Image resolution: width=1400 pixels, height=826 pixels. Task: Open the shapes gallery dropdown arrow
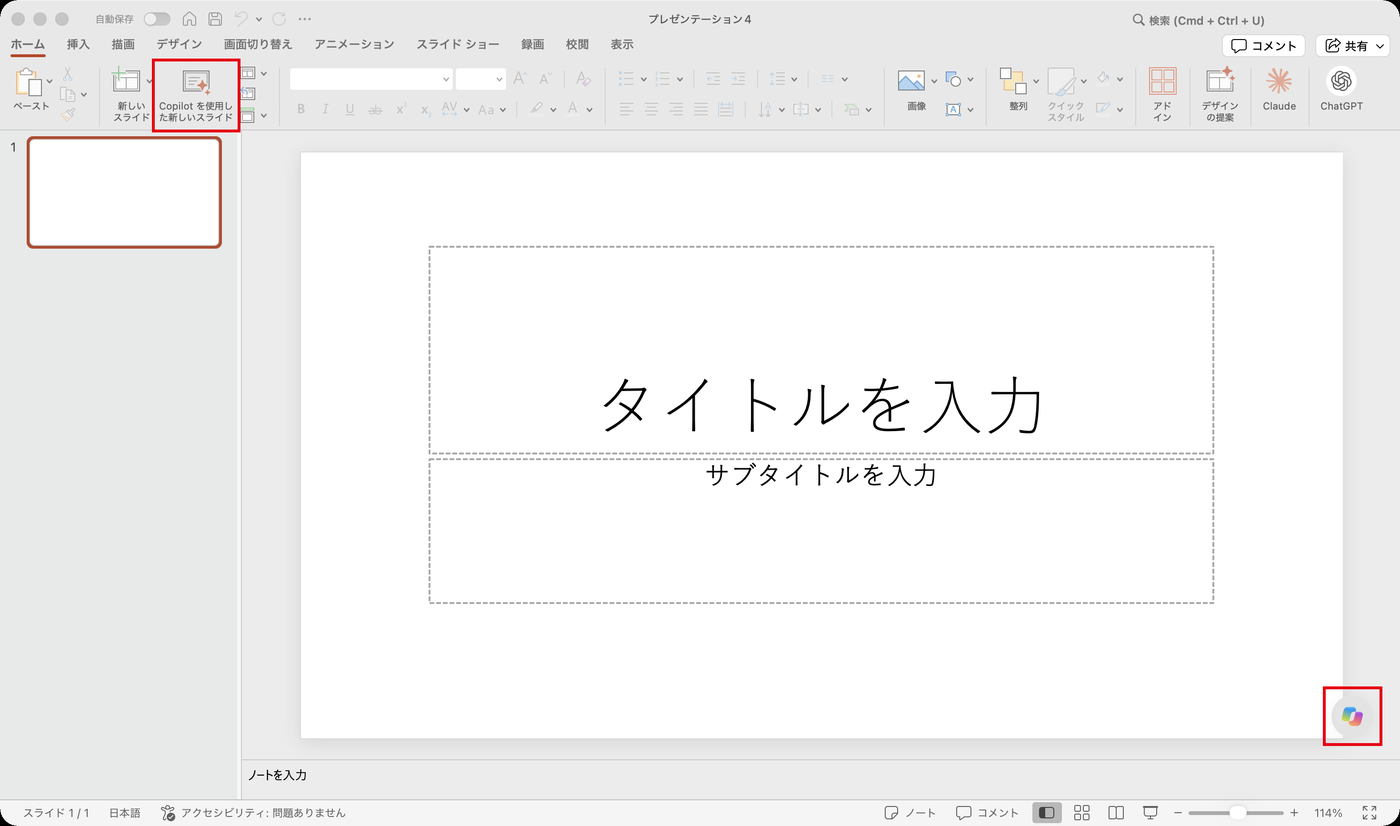tap(970, 80)
